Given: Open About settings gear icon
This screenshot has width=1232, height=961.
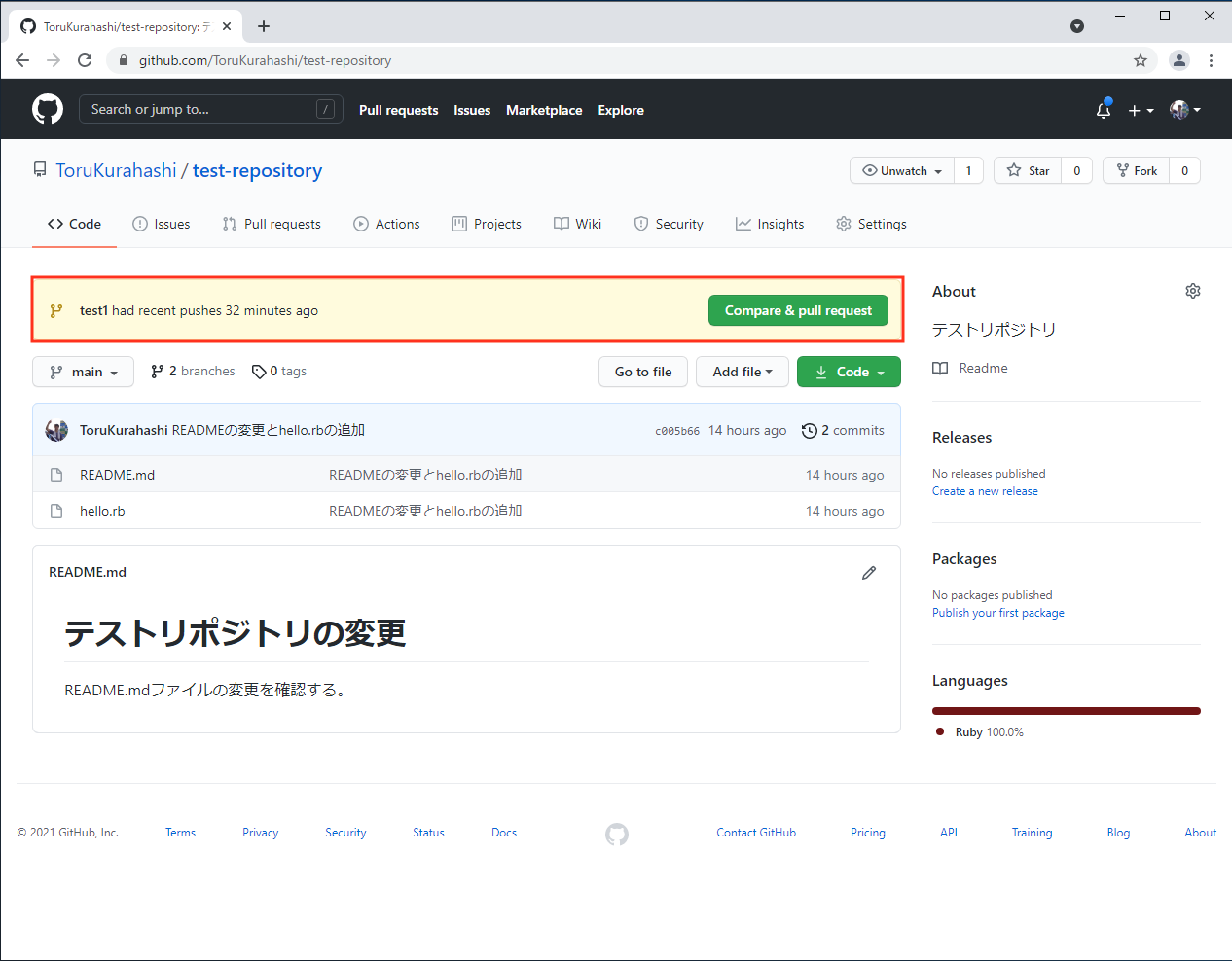Looking at the screenshot, I should 1192,291.
